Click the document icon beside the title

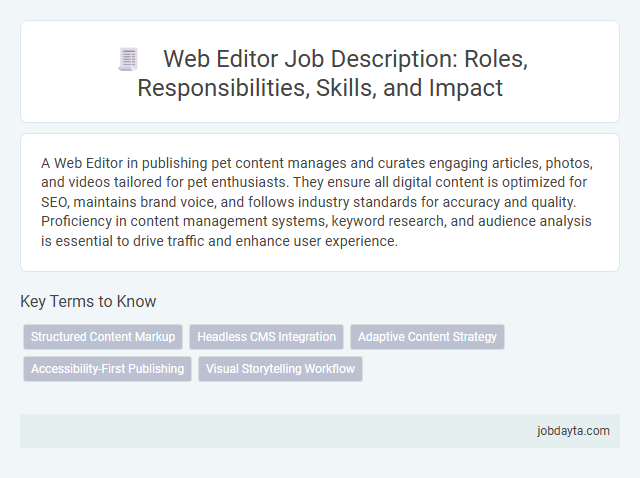coord(128,59)
